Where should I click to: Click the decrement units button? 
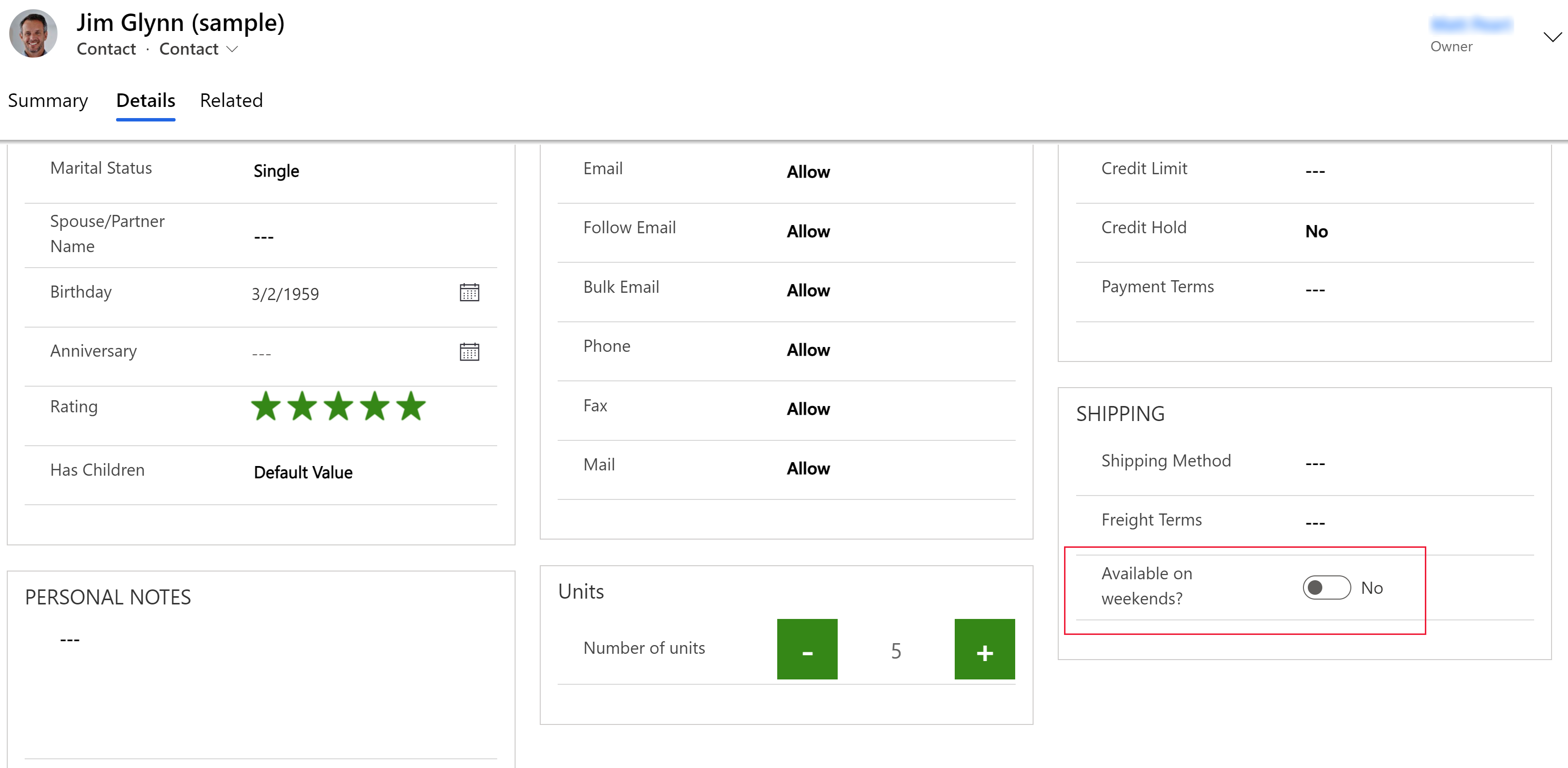[807, 650]
